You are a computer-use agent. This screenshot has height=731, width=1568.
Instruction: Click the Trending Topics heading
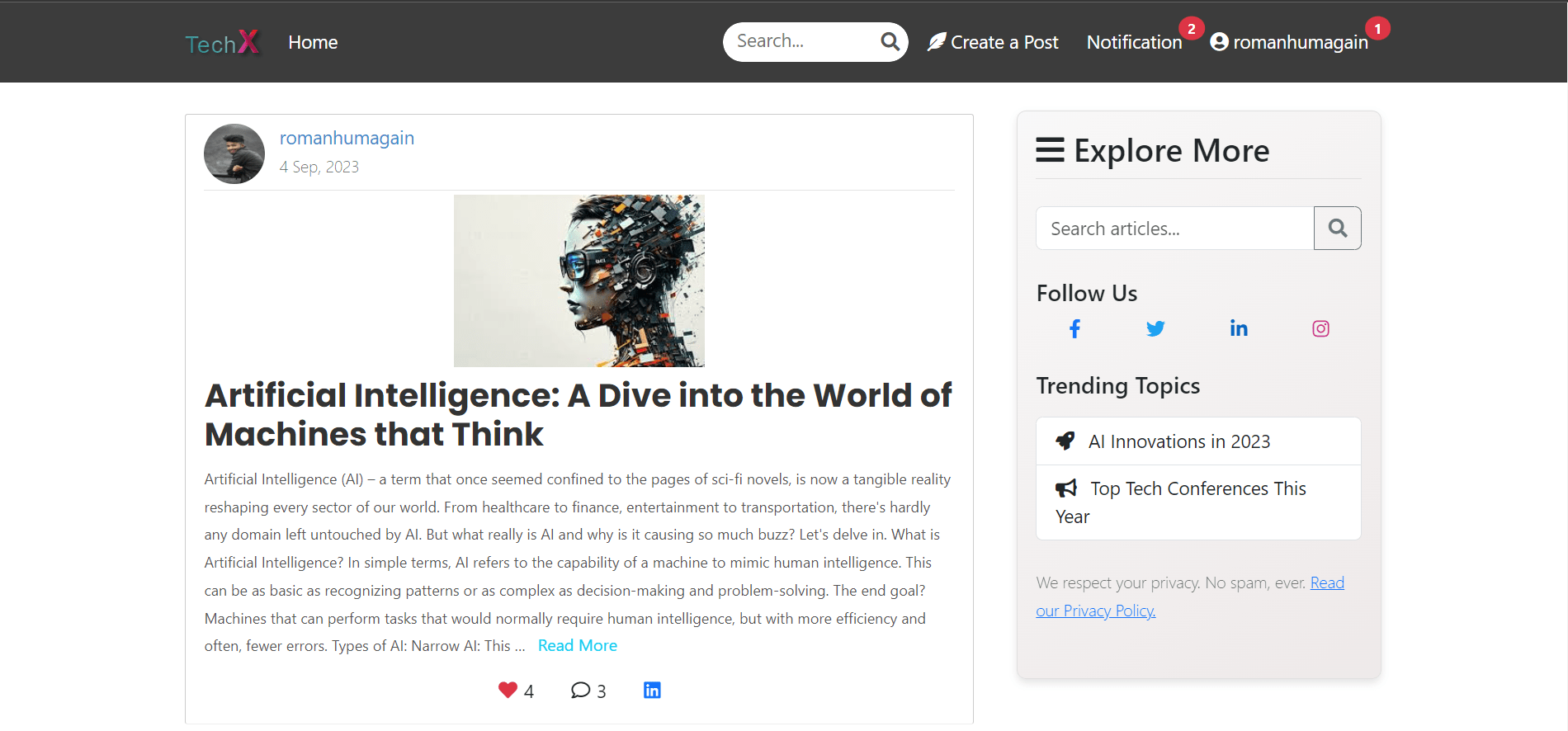1118,385
